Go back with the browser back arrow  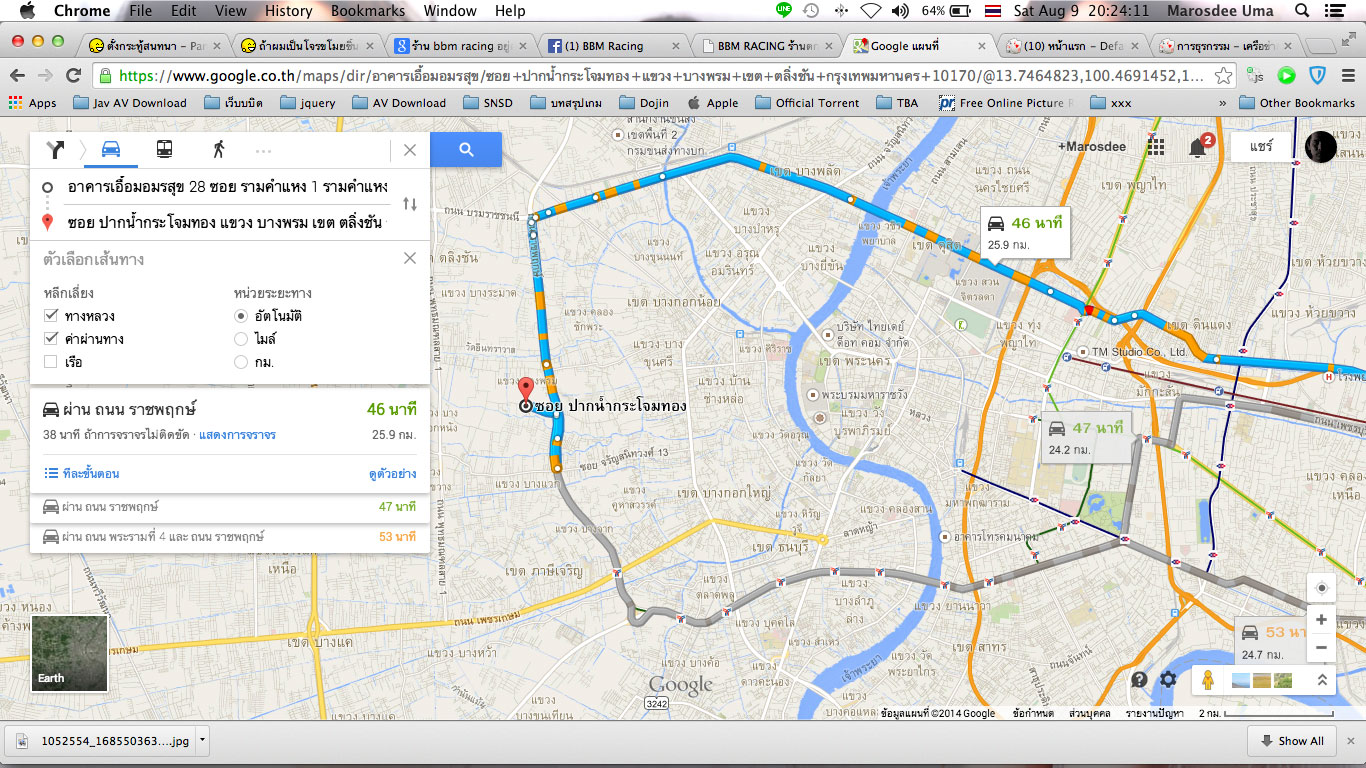pyautogui.click(x=18, y=75)
